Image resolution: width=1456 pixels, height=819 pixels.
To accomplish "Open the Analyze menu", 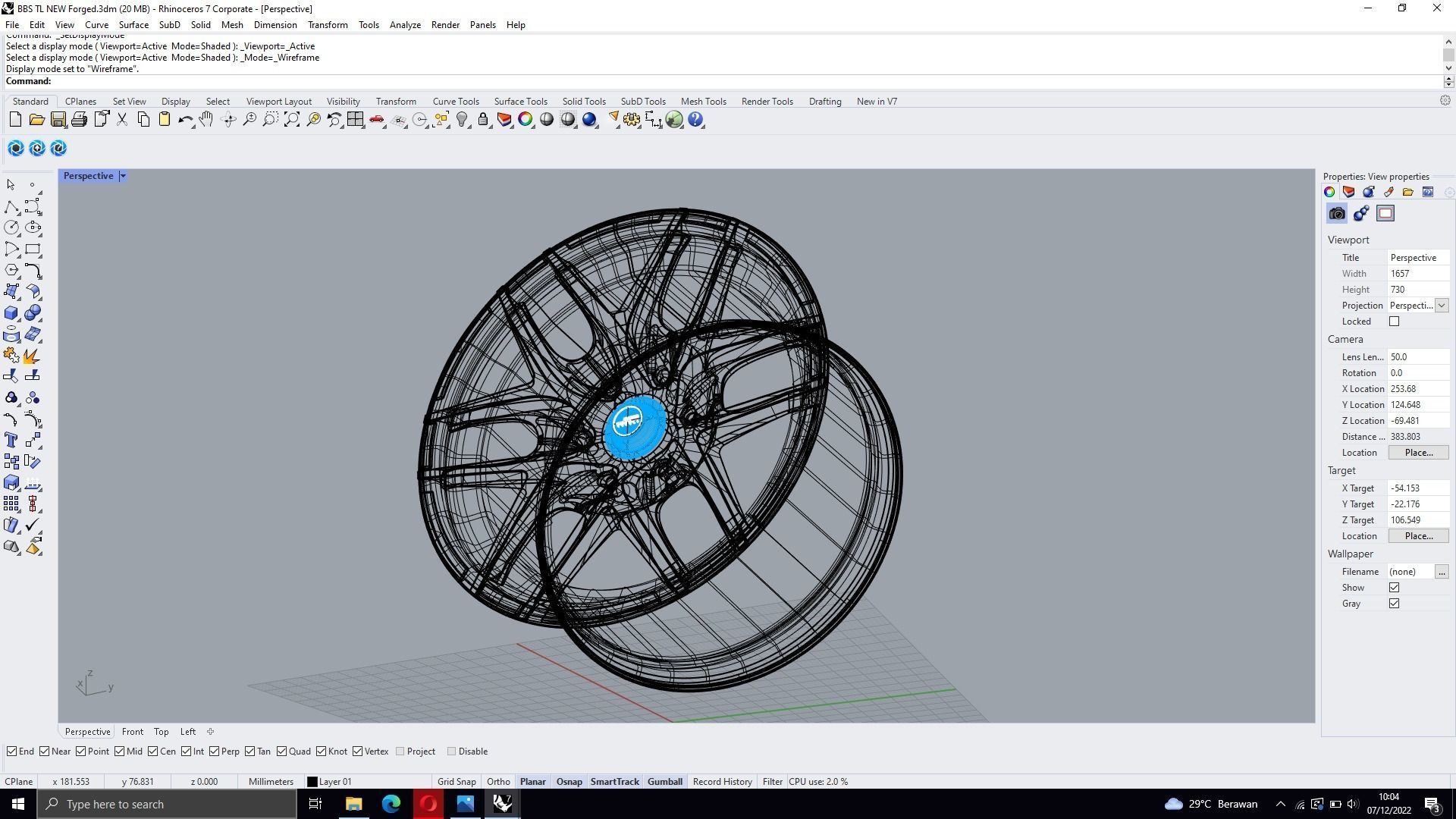I will coord(405,25).
